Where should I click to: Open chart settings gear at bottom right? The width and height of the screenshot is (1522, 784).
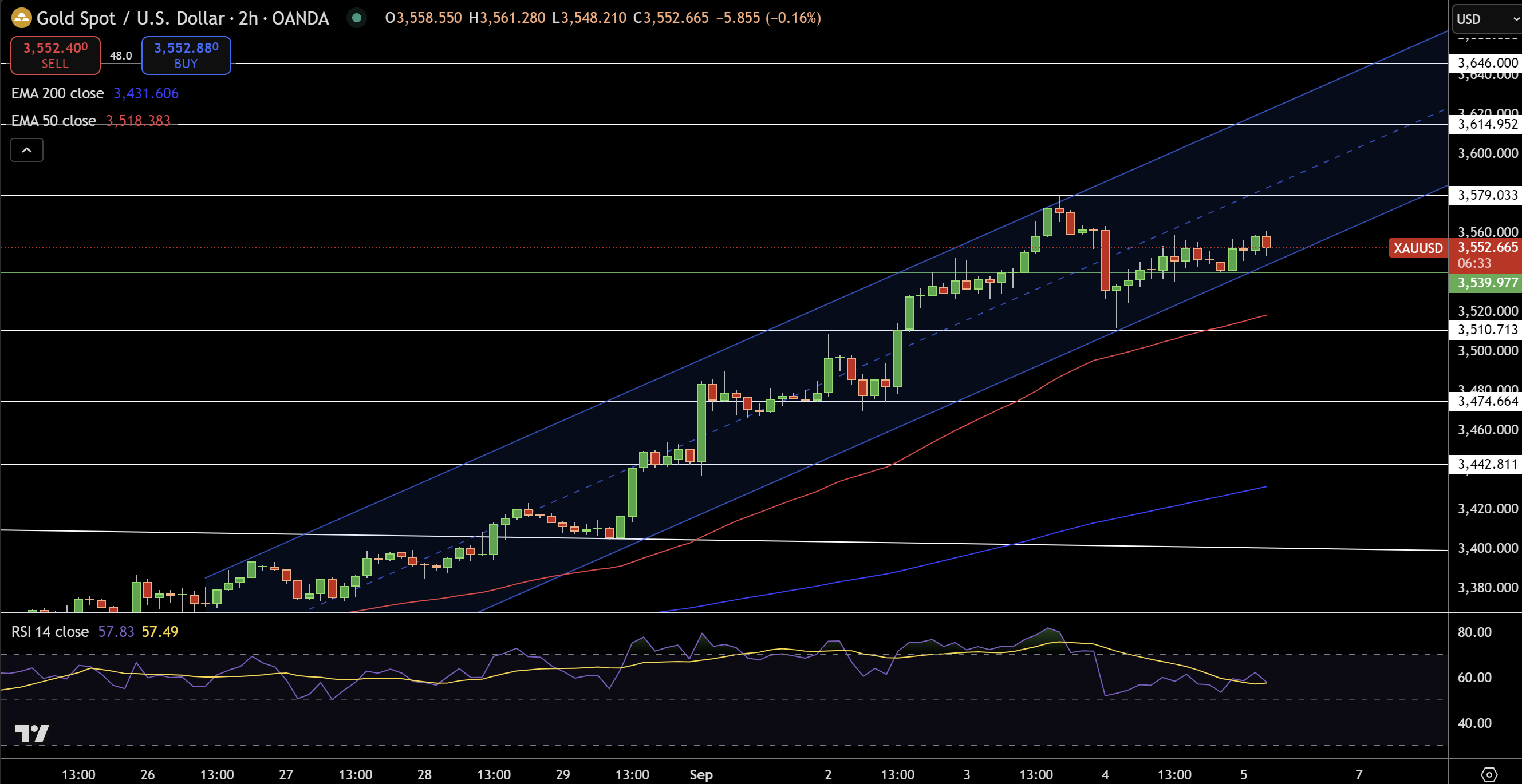pyautogui.click(x=1489, y=774)
